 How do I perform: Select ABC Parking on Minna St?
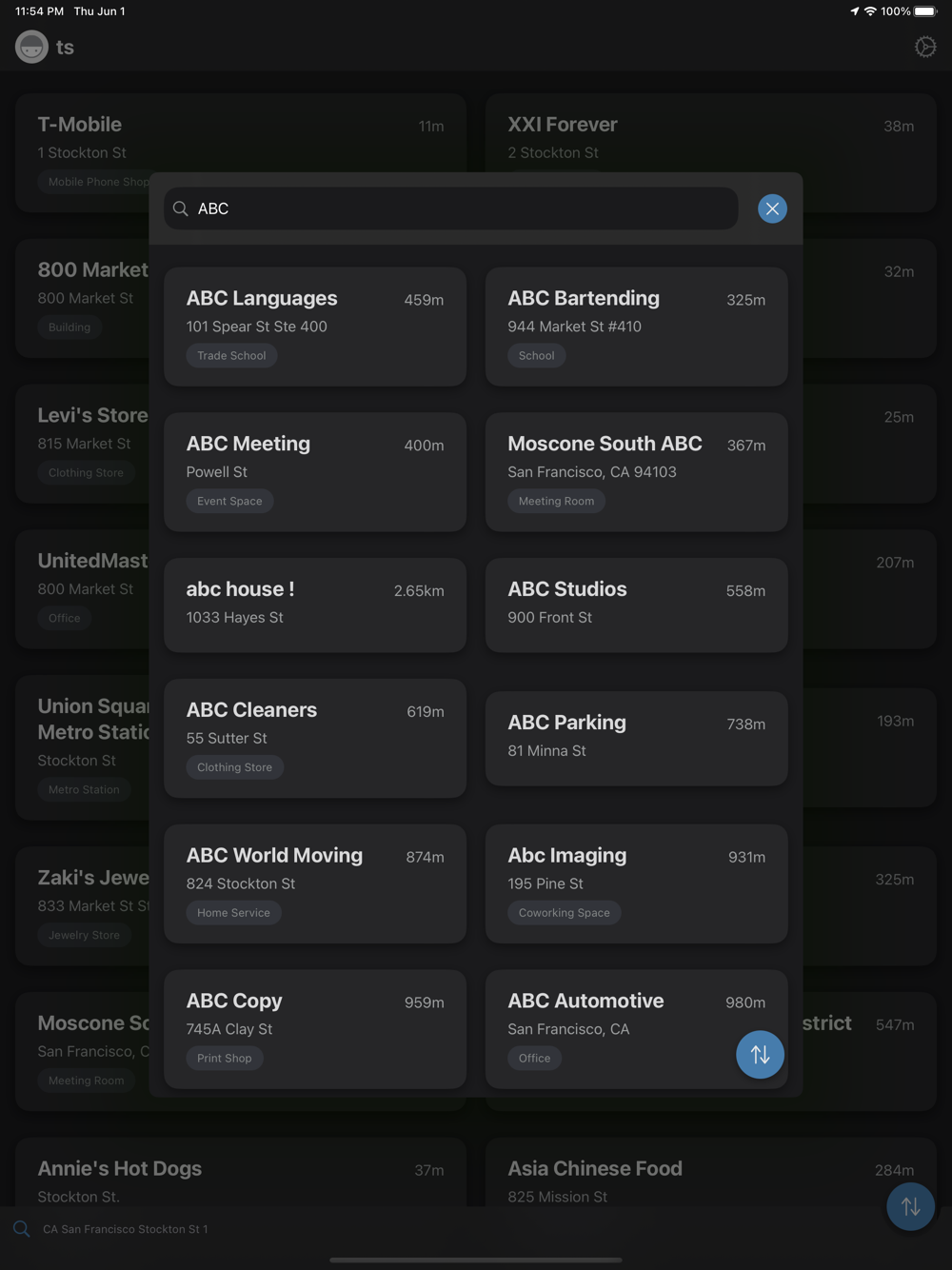point(637,739)
